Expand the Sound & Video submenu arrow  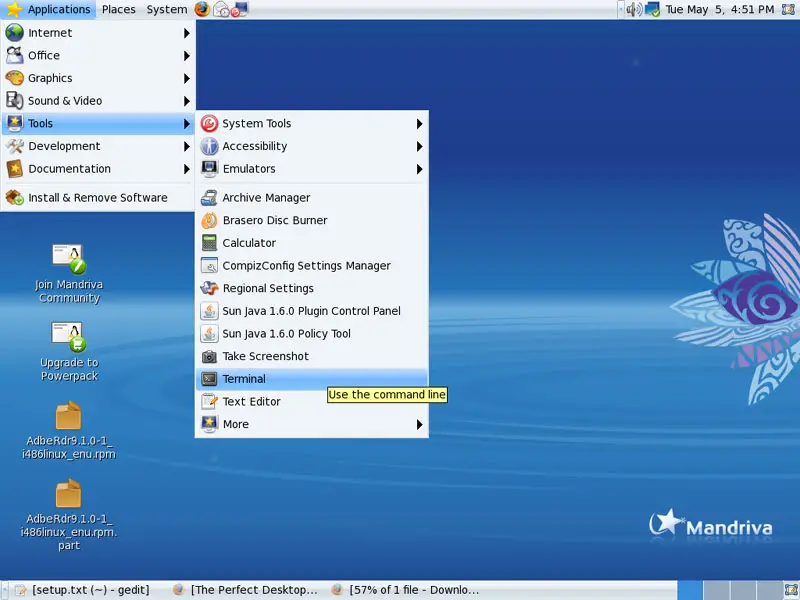(187, 101)
